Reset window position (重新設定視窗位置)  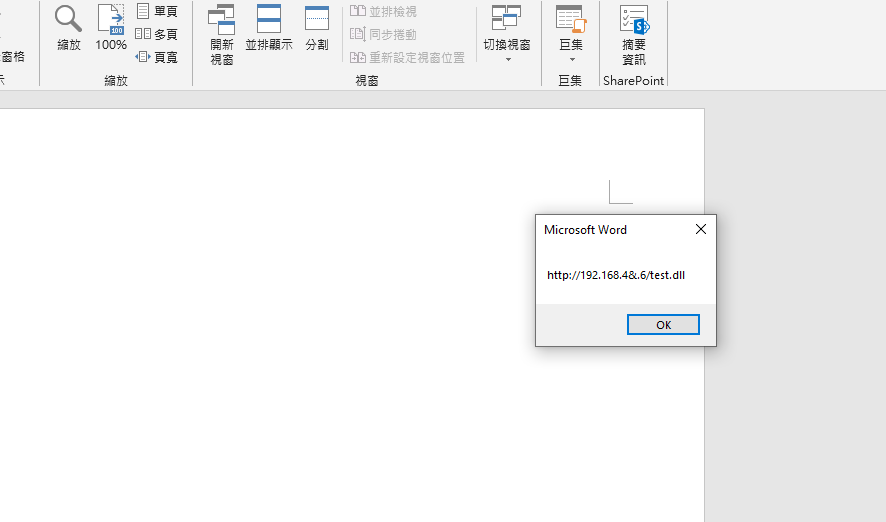(407, 57)
